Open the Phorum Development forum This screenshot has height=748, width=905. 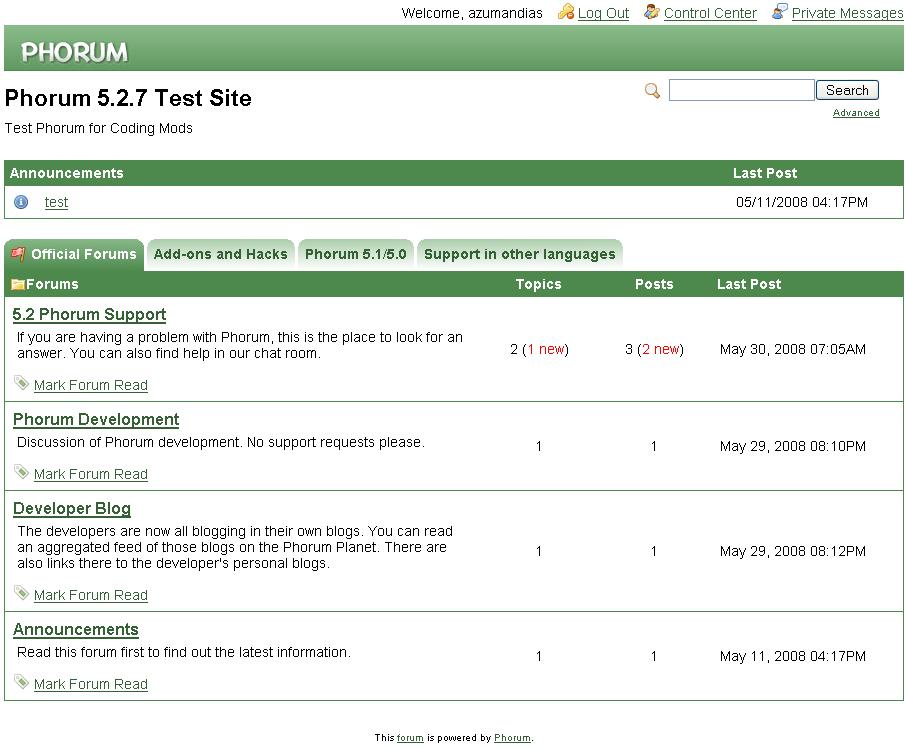96,420
